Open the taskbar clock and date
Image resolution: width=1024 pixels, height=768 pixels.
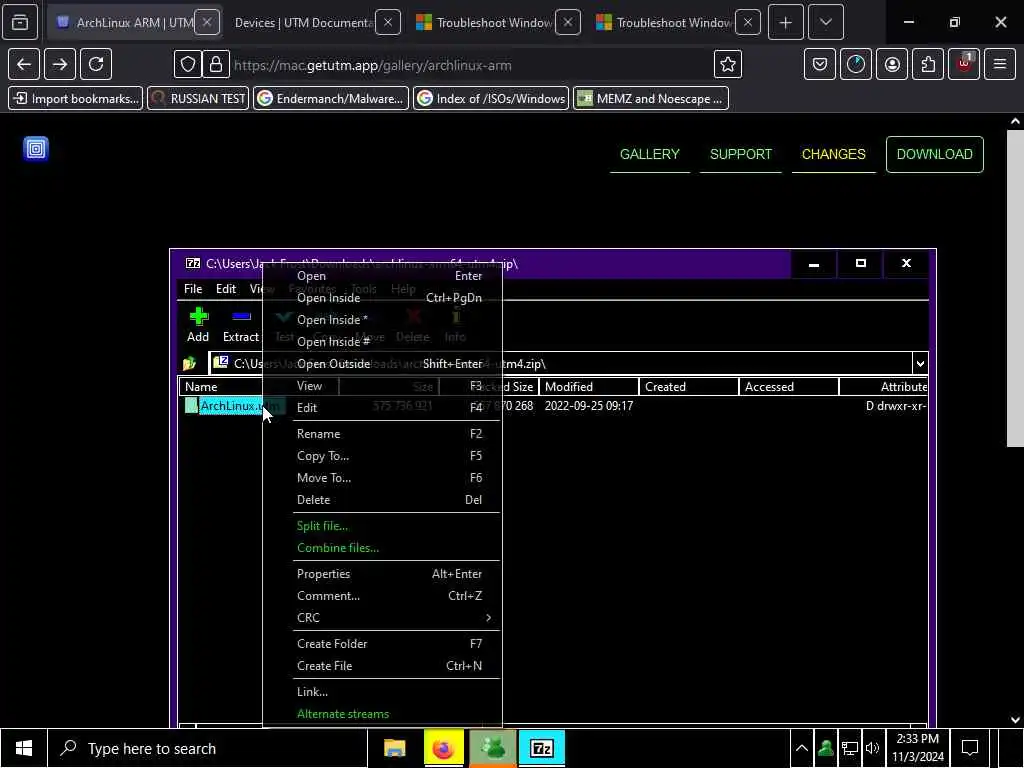coord(918,748)
